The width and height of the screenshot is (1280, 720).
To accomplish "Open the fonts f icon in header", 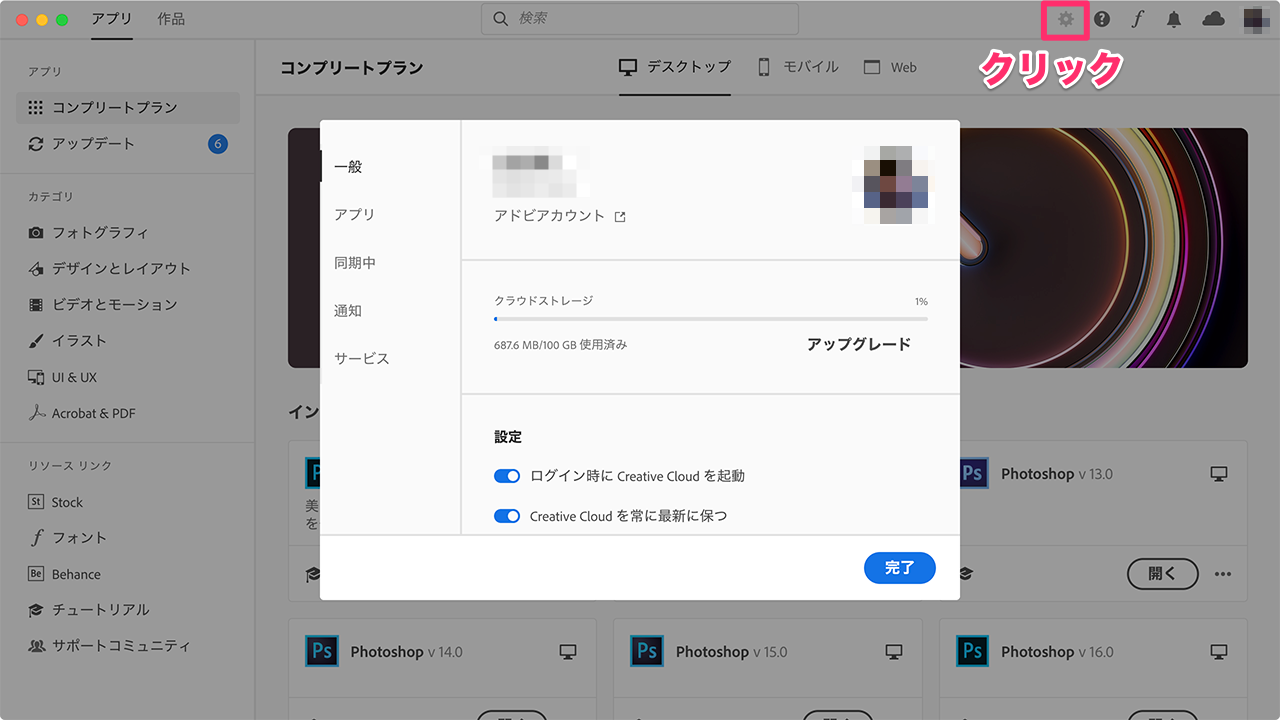I will (x=1137, y=19).
